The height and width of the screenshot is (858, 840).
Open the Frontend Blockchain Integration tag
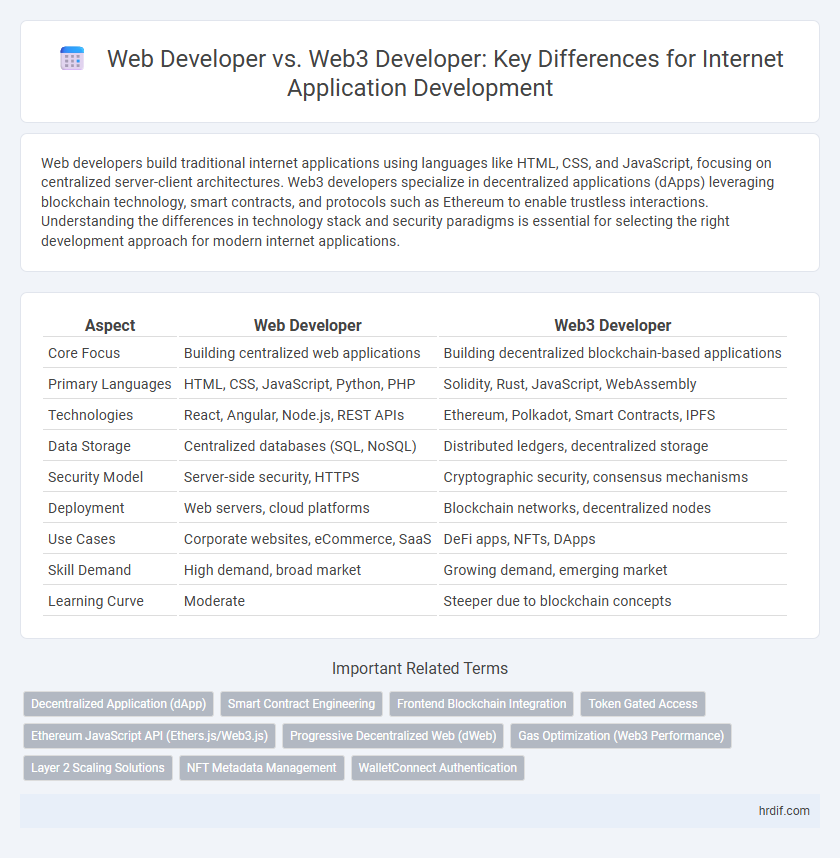(482, 704)
